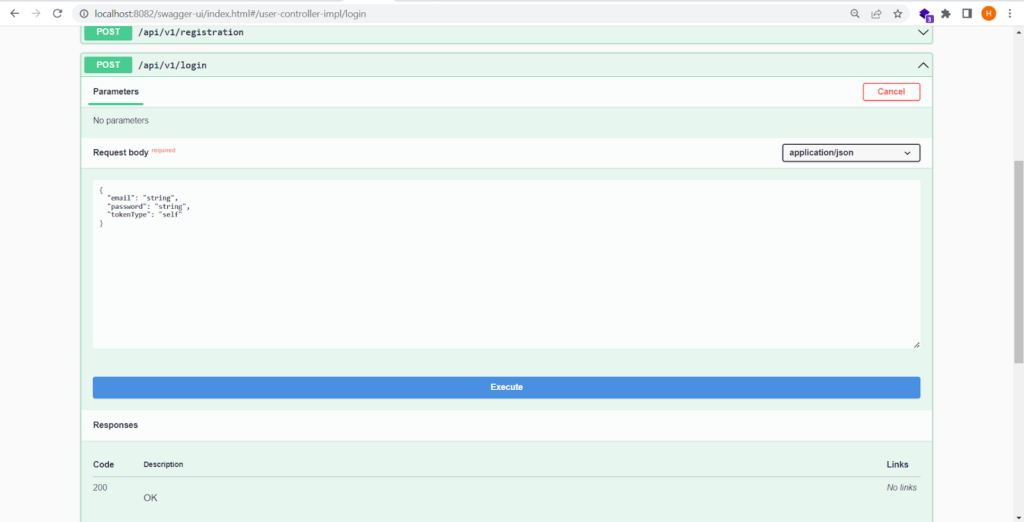The width and height of the screenshot is (1024, 522).
Task: Bookmark this page with the star
Action: 898,13
